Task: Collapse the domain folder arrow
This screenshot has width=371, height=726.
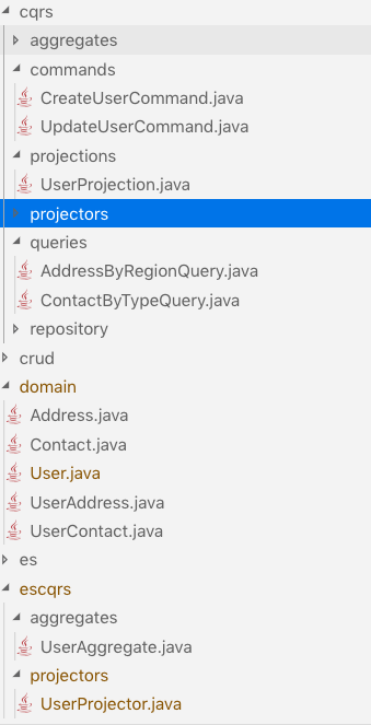Action: click(6, 386)
